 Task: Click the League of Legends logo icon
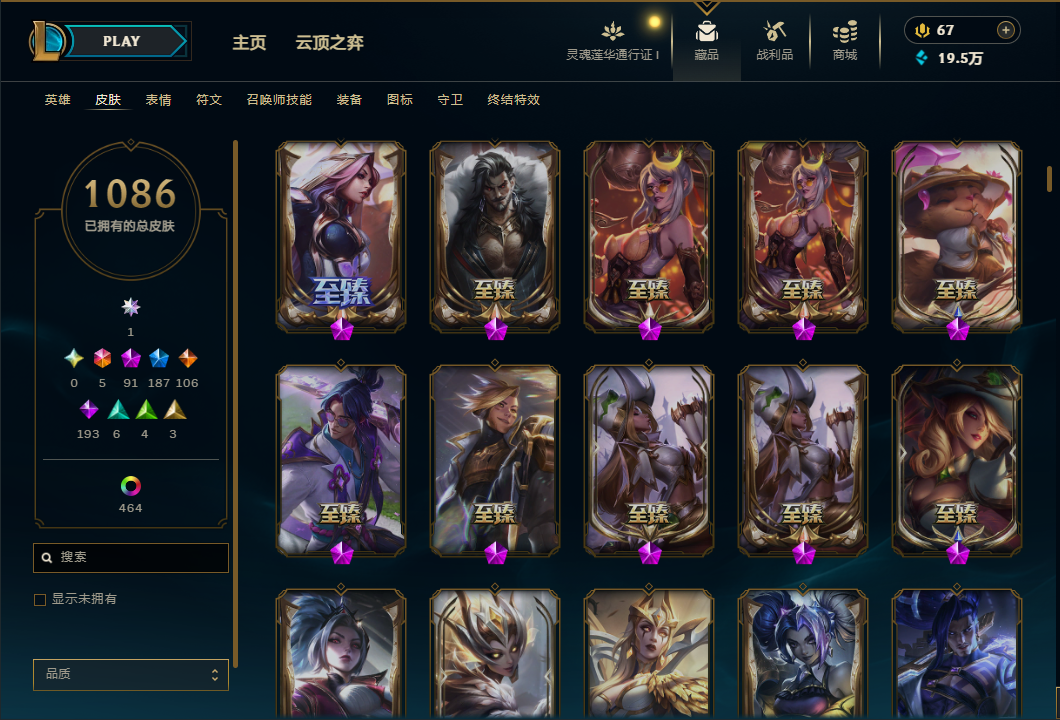(46, 41)
